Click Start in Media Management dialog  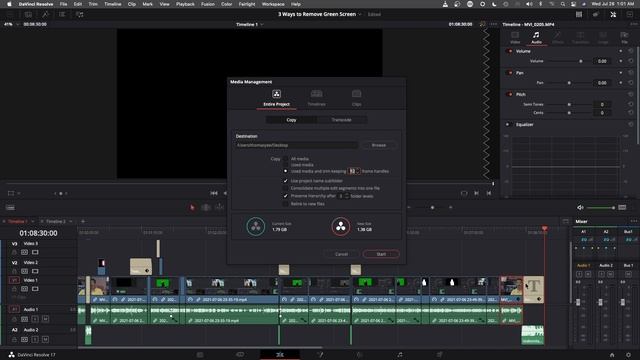(381, 254)
